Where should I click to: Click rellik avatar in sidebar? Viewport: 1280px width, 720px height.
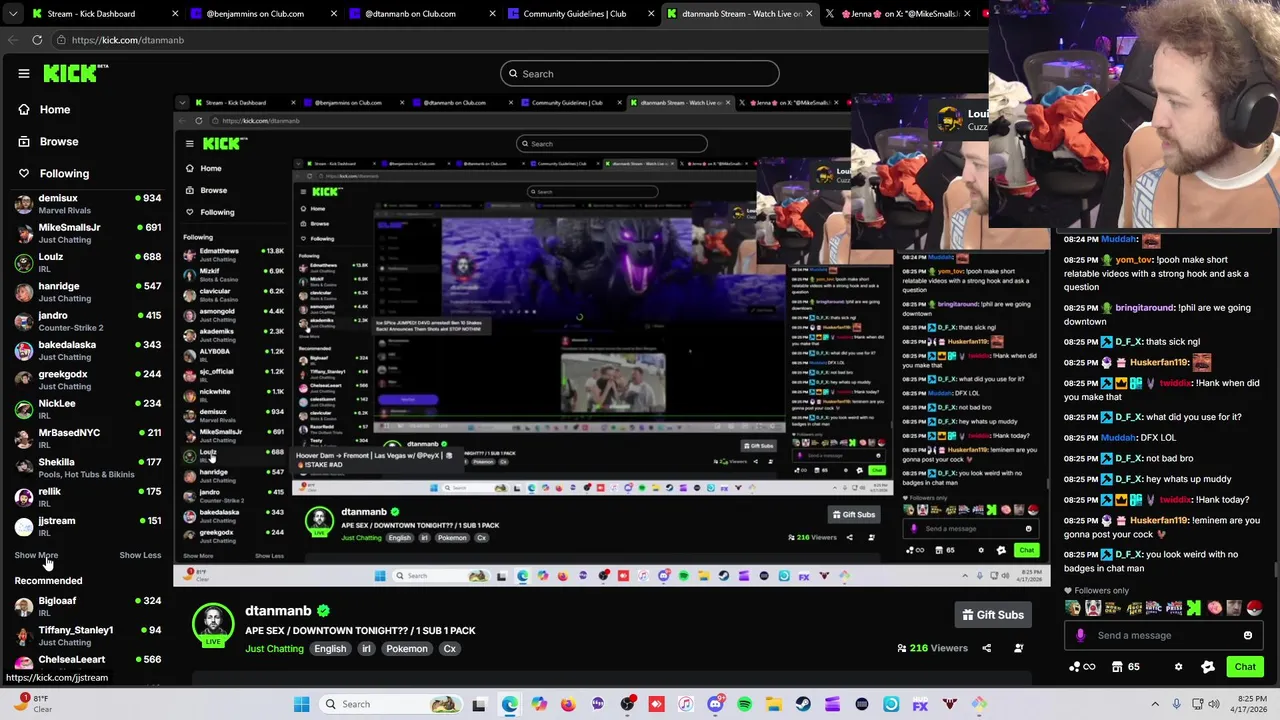tap(24, 497)
